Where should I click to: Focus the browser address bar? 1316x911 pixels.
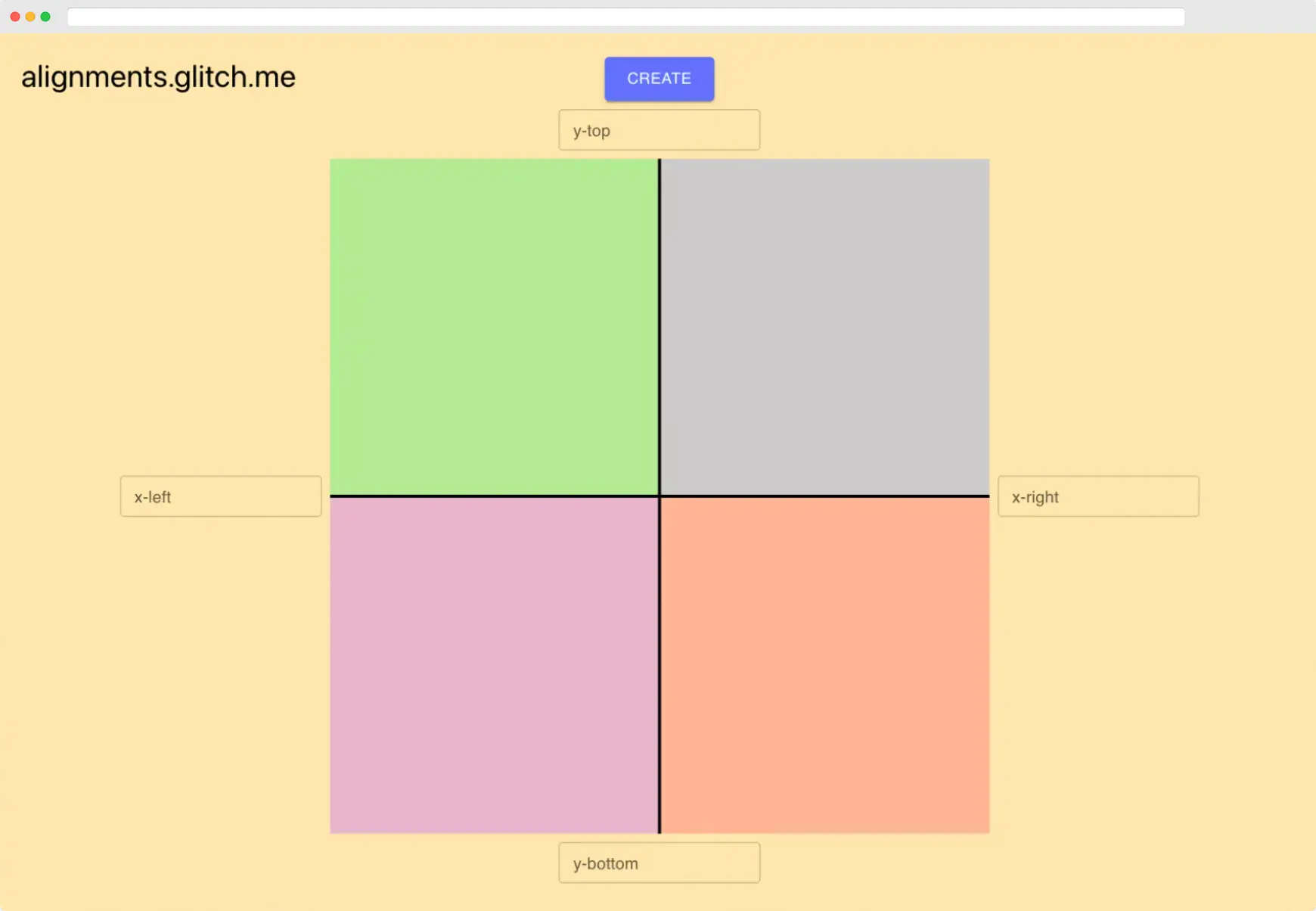tap(625, 17)
